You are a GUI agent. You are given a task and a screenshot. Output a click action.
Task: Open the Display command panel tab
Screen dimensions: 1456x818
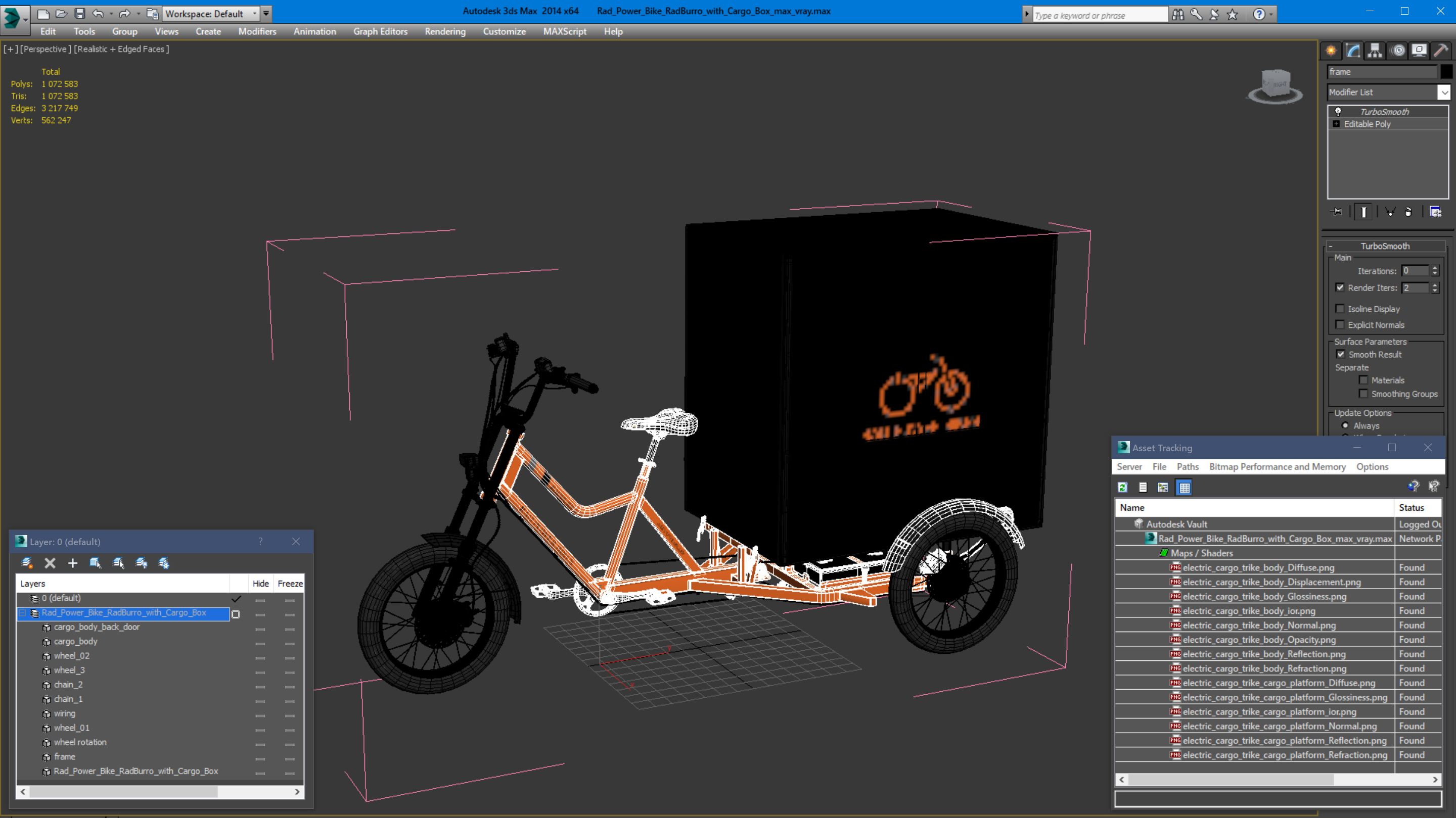(x=1419, y=51)
